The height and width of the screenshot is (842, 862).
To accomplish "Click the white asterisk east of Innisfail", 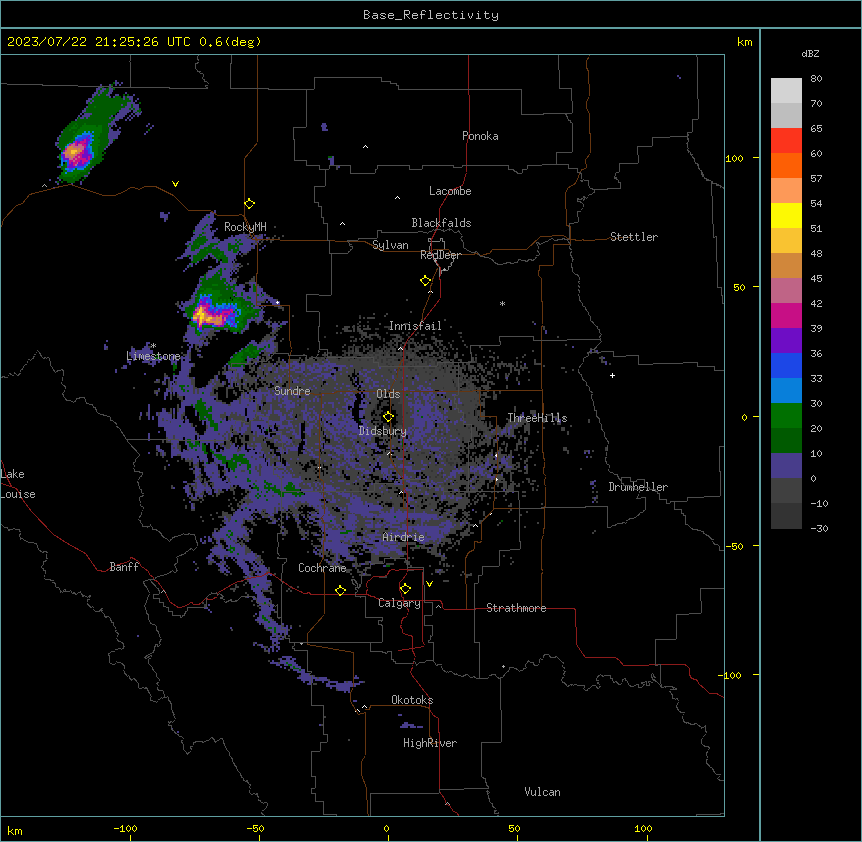I will (502, 303).
